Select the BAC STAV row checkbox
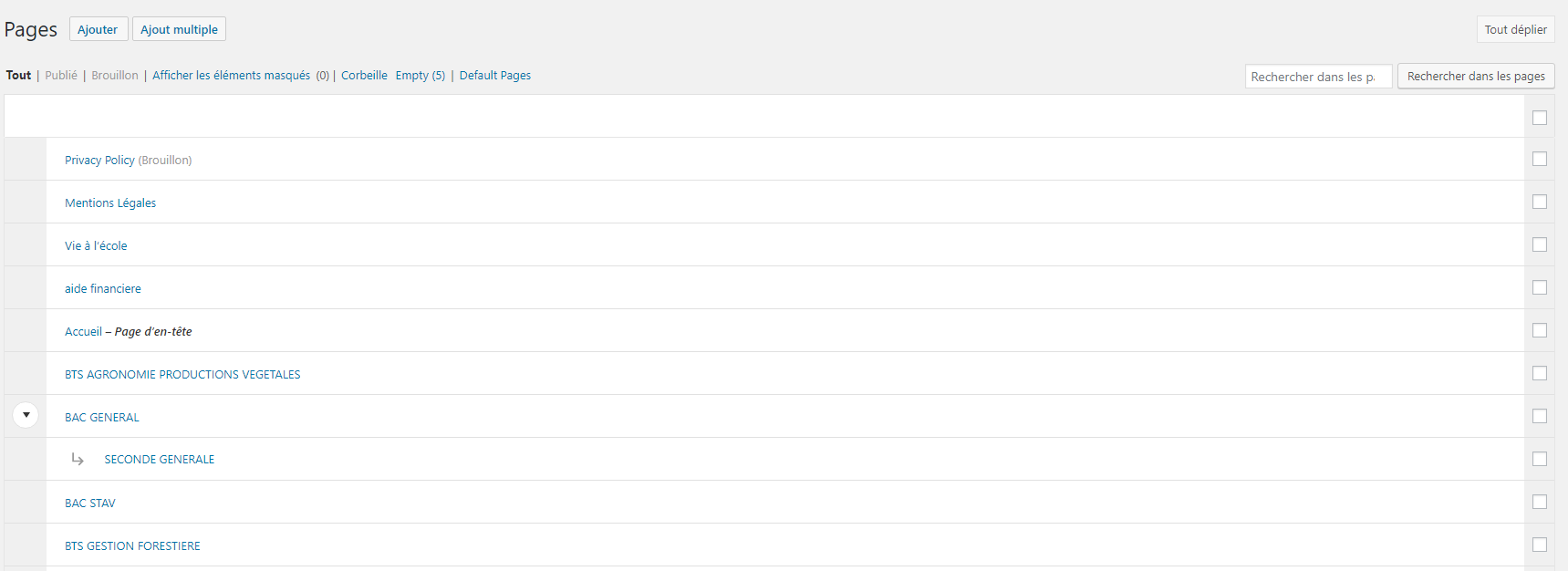Viewport: 1568px width, 571px height. tap(1540, 502)
